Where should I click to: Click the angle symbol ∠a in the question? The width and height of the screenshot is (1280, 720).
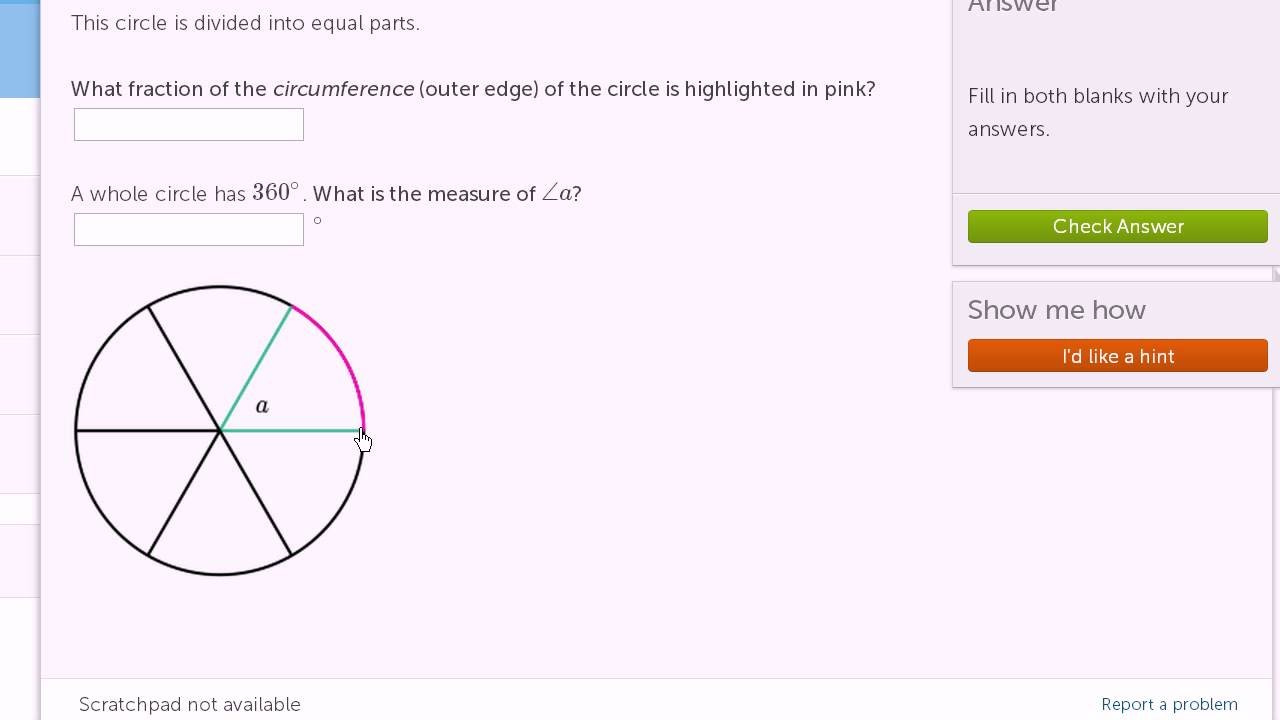[557, 193]
